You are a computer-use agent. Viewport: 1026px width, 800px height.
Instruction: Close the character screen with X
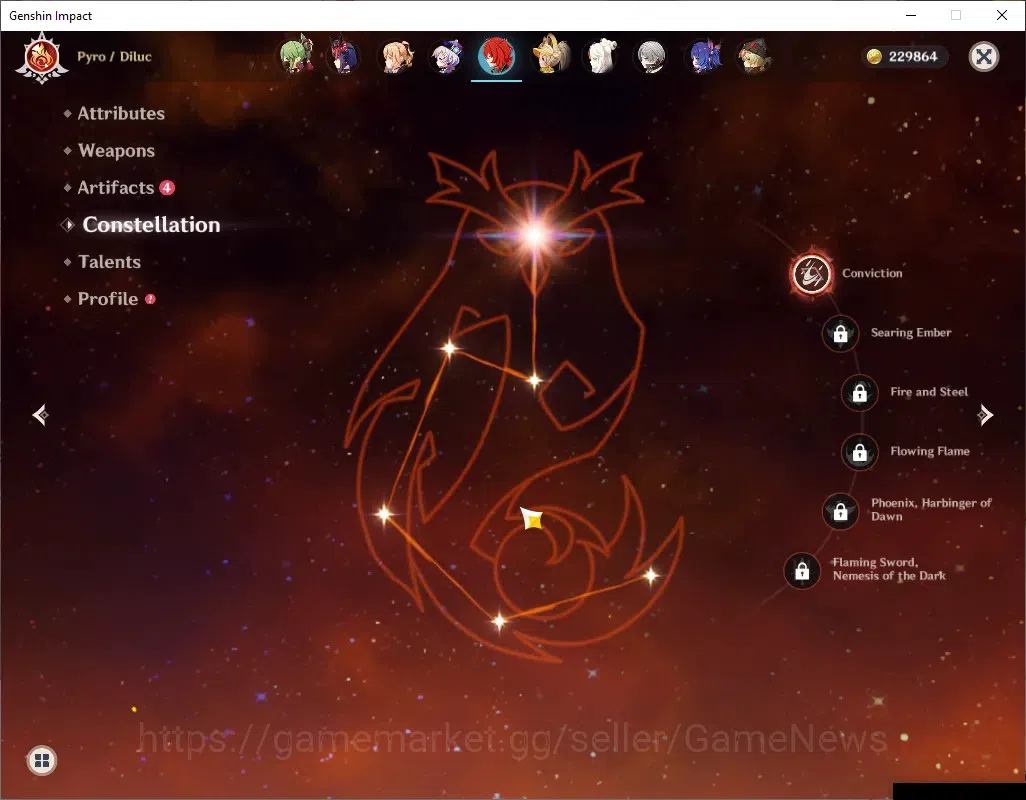(983, 56)
